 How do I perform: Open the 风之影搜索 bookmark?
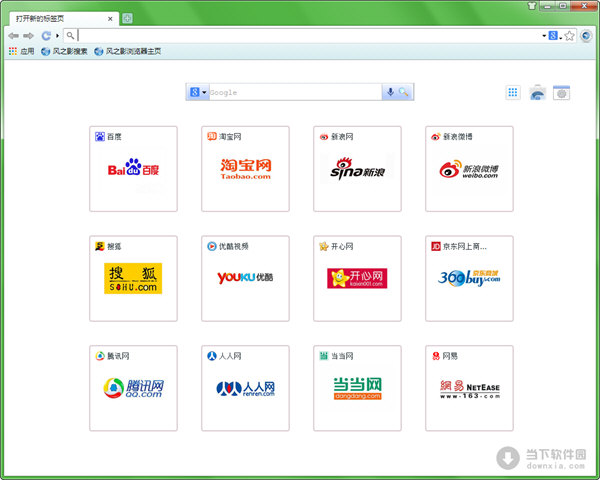pyautogui.click(x=64, y=51)
